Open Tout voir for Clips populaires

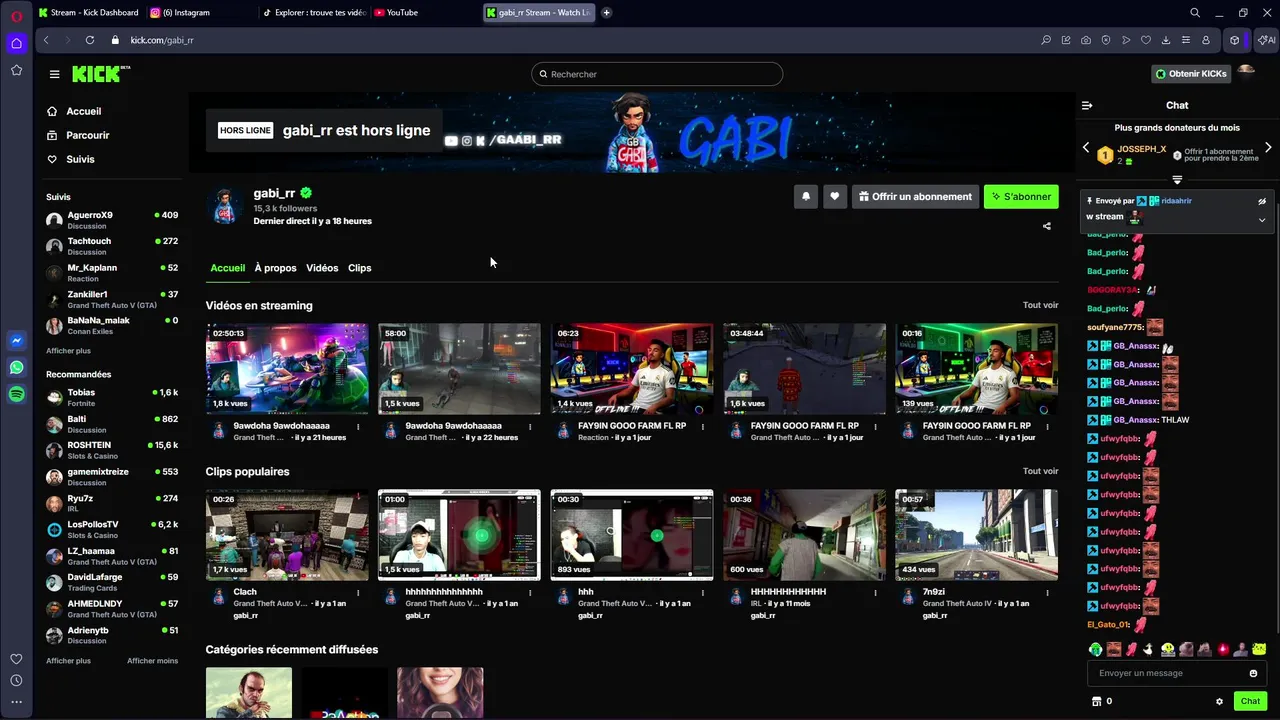1040,471
